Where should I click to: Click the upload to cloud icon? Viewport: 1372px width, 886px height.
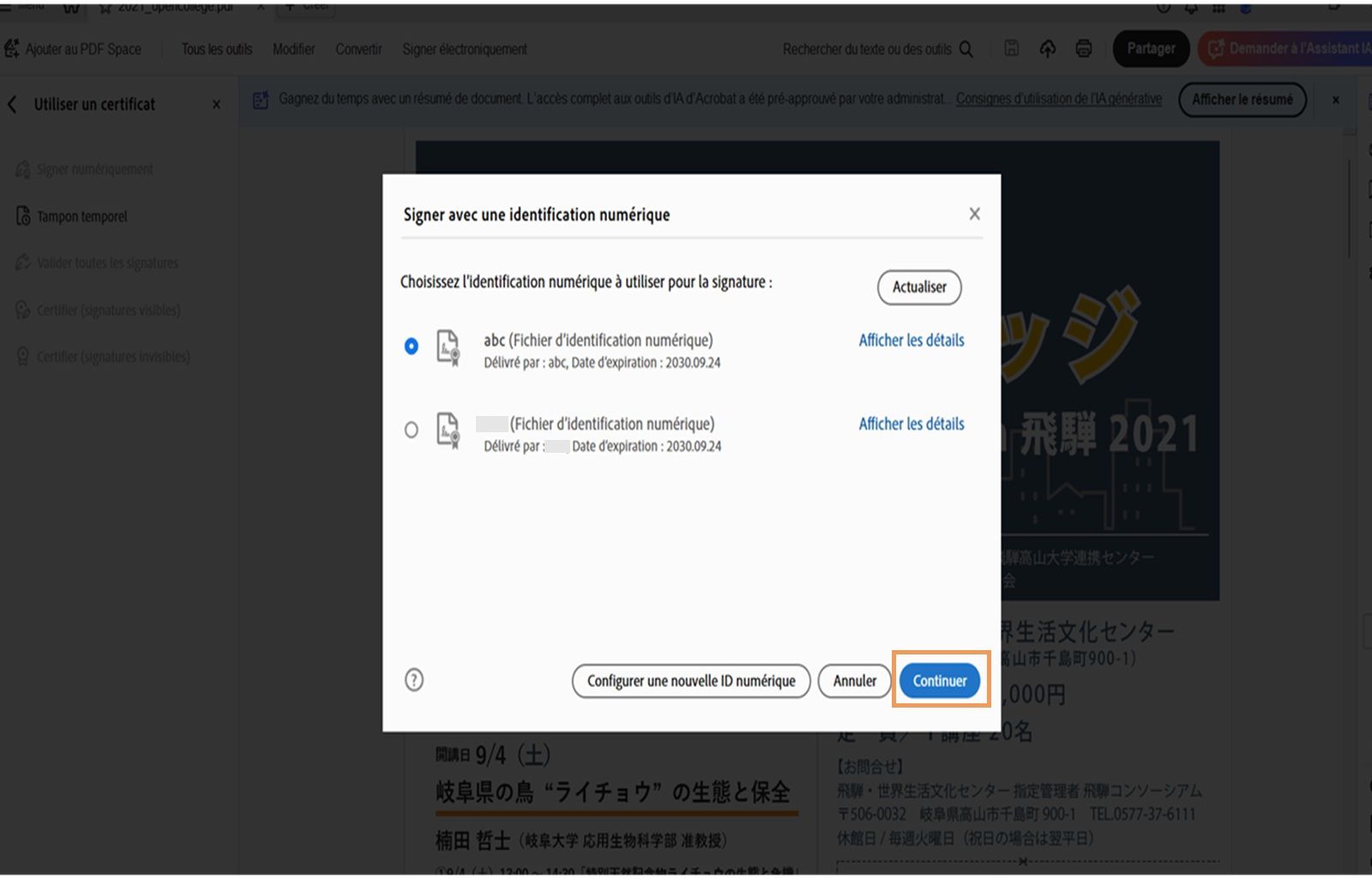[x=1047, y=49]
